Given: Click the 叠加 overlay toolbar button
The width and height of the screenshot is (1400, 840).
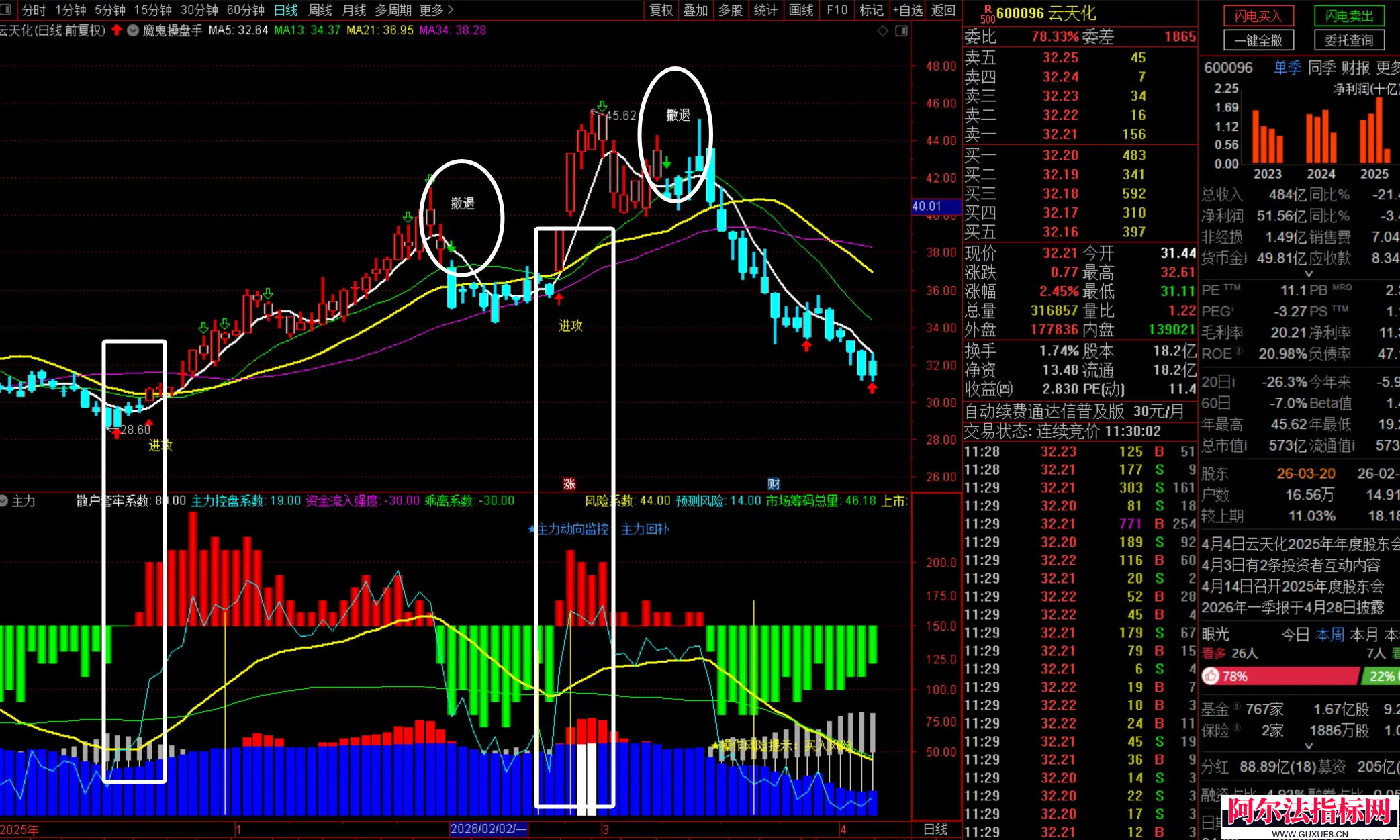Looking at the screenshot, I should pos(696,10).
